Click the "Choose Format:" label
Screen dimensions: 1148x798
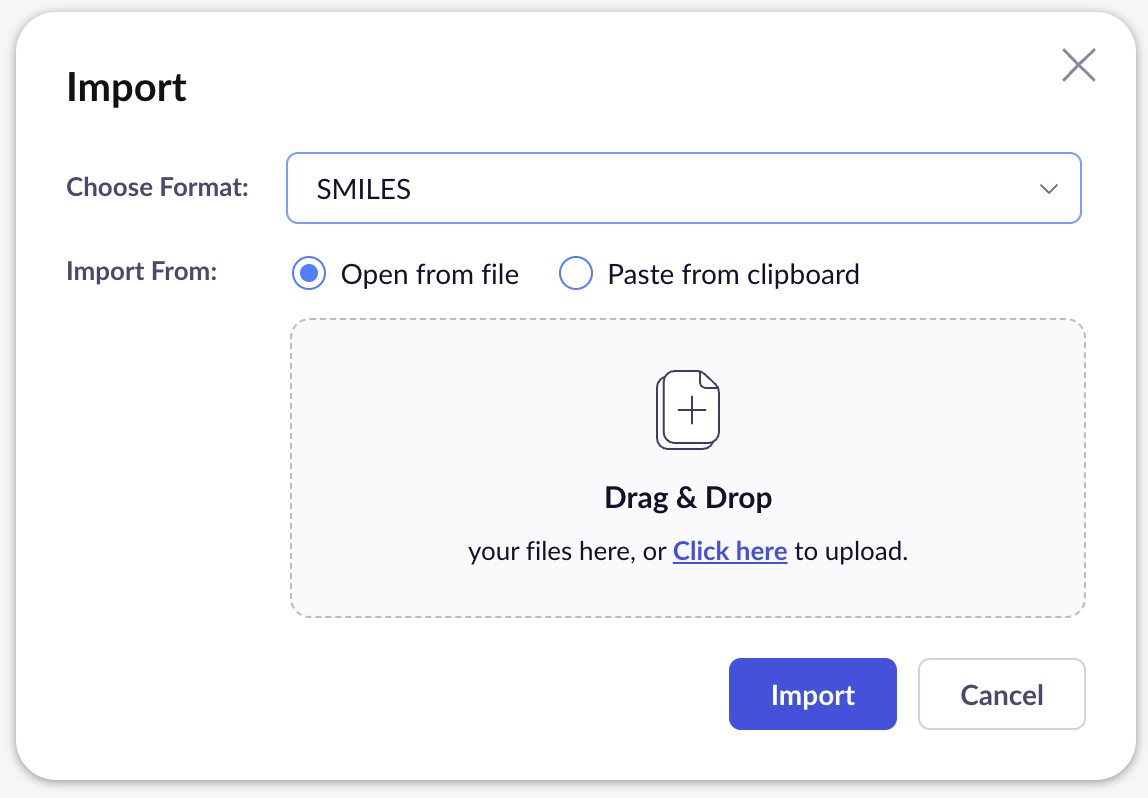click(157, 187)
